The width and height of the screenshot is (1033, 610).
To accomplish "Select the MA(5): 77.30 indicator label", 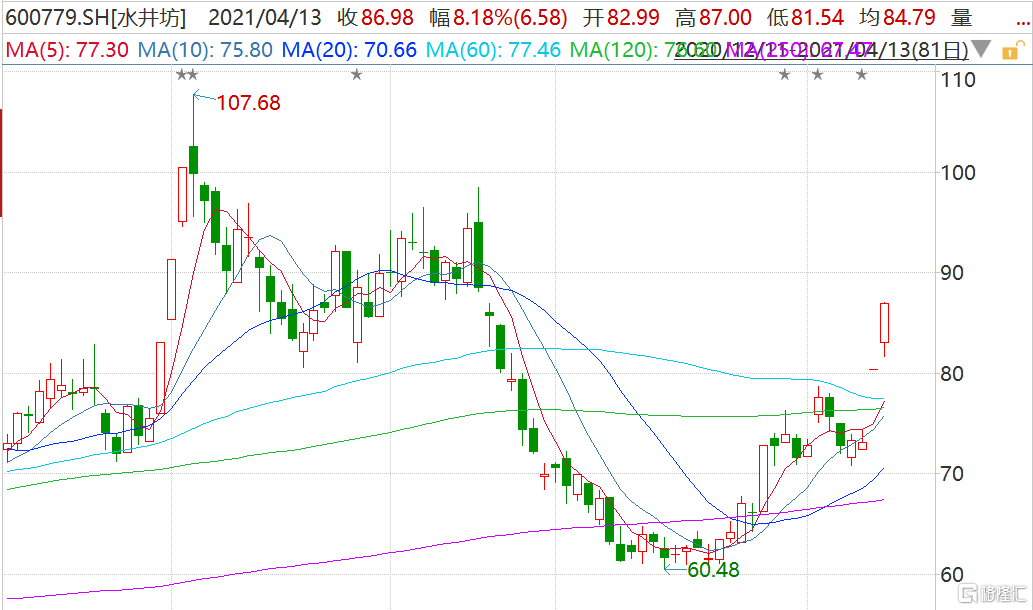I will tap(67, 49).
